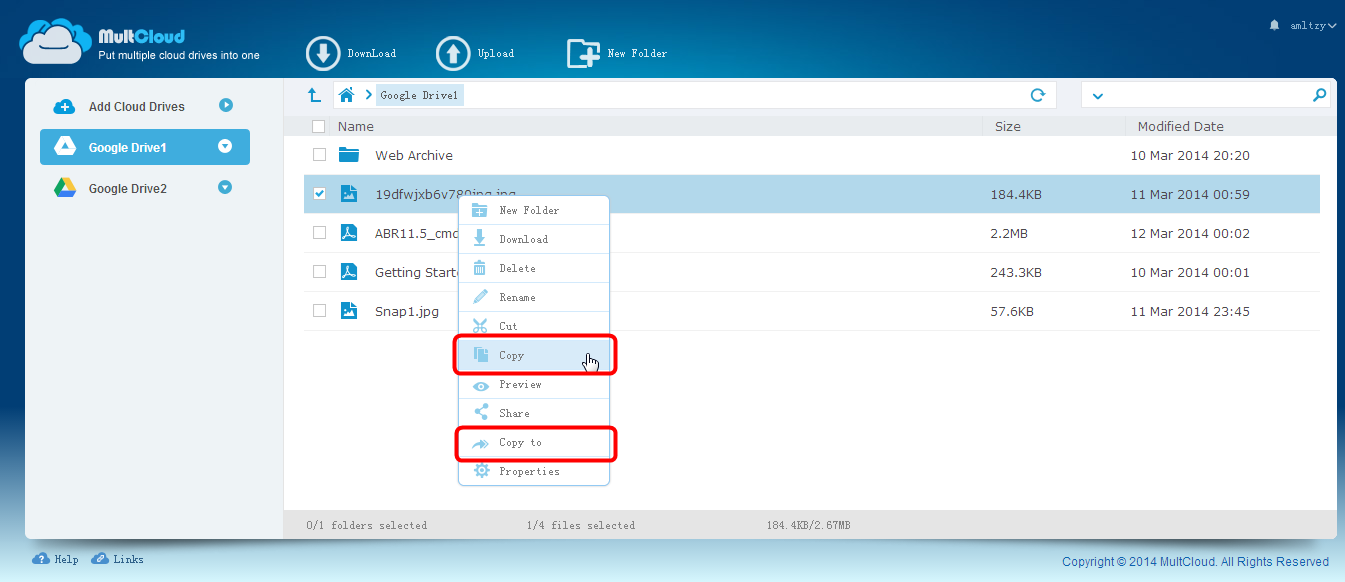The width and height of the screenshot is (1345, 582).
Task: Click Web Archive folder name
Action: 414,155
